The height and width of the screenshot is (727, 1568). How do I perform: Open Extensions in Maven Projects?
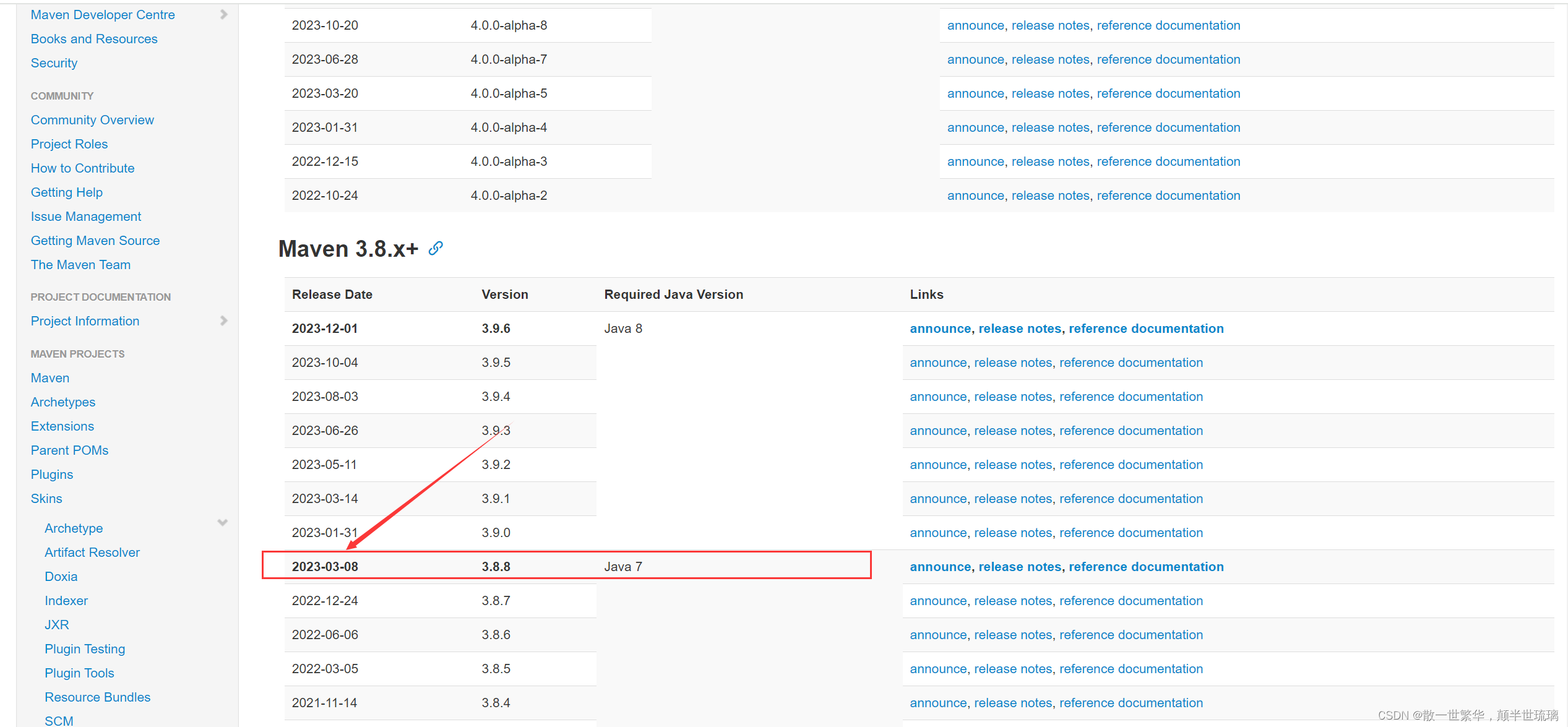(62, 426)
